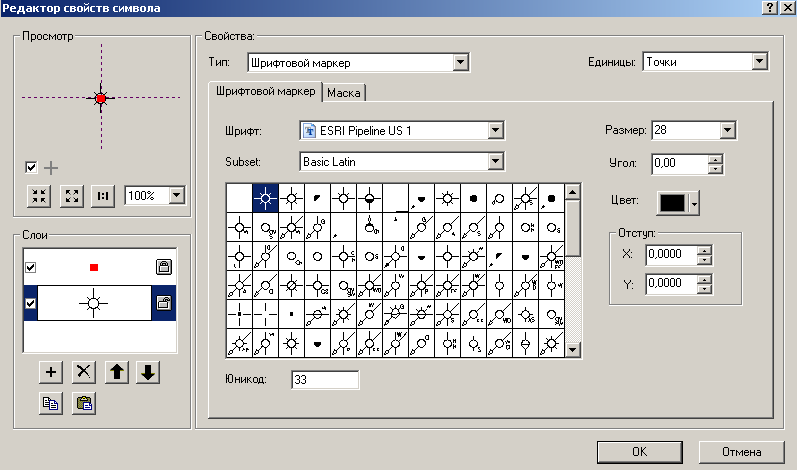
Task: Uncheck visibility of the font marker layer
Action: pyautogui.click(x=30, y=303)
